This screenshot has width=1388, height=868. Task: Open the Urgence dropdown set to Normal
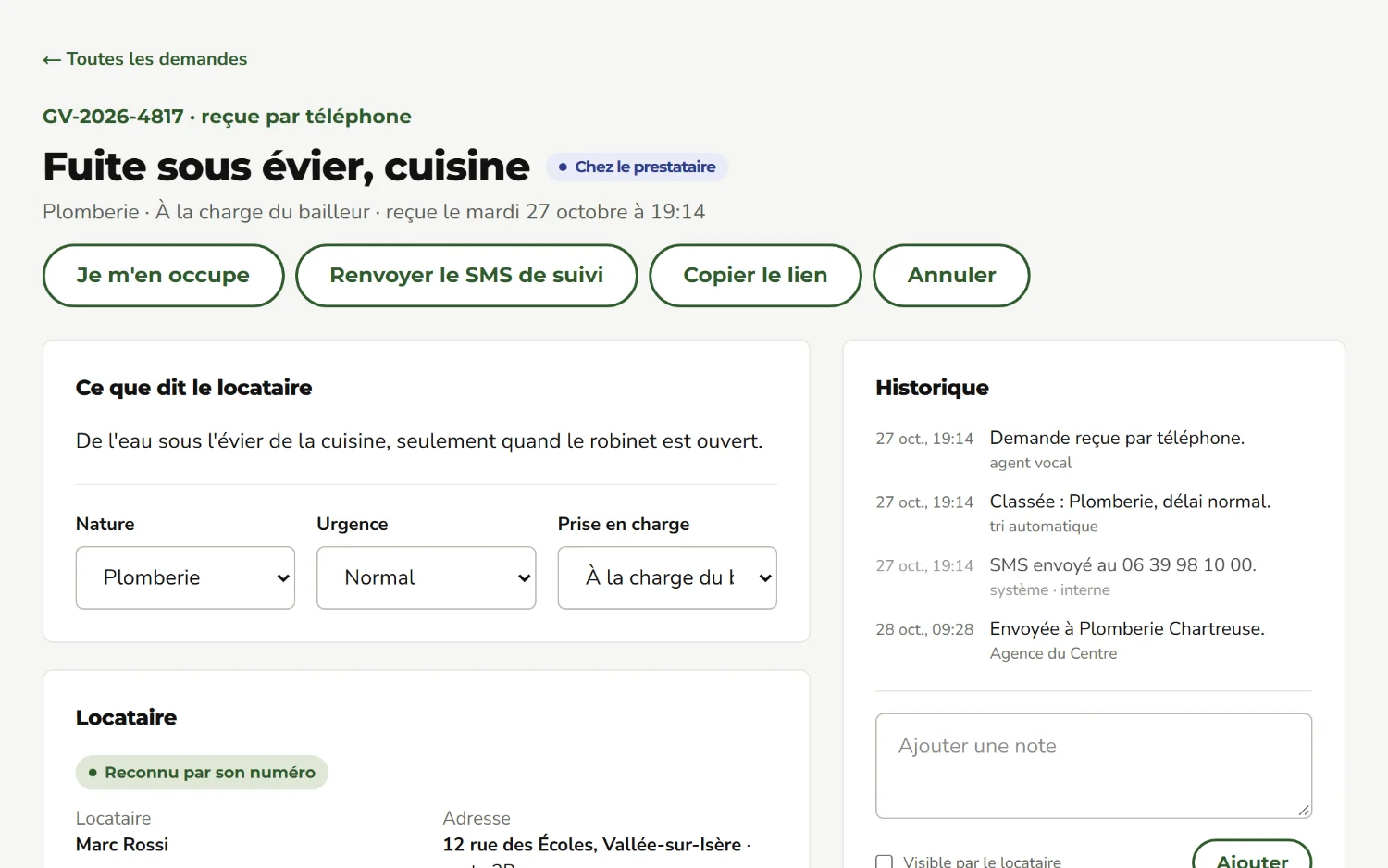point(427,577)
